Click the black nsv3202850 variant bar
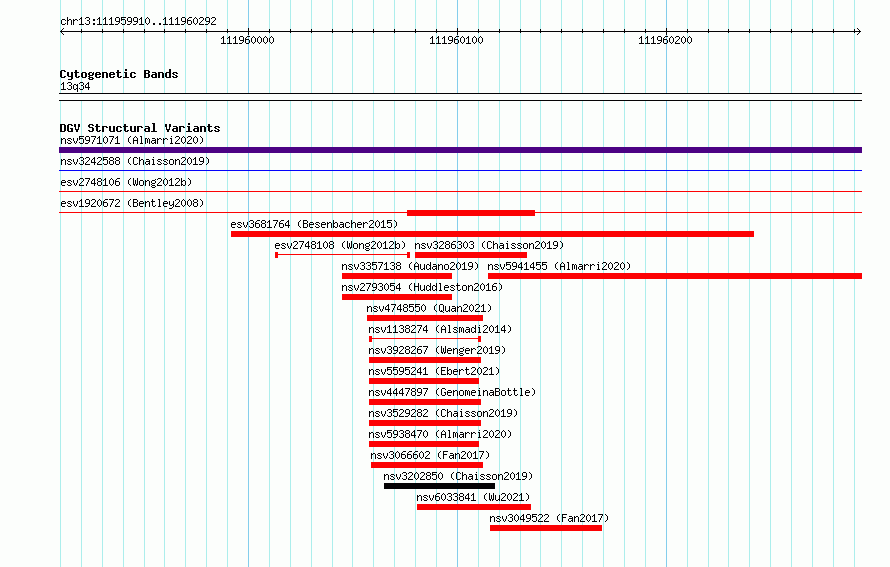 439,486
